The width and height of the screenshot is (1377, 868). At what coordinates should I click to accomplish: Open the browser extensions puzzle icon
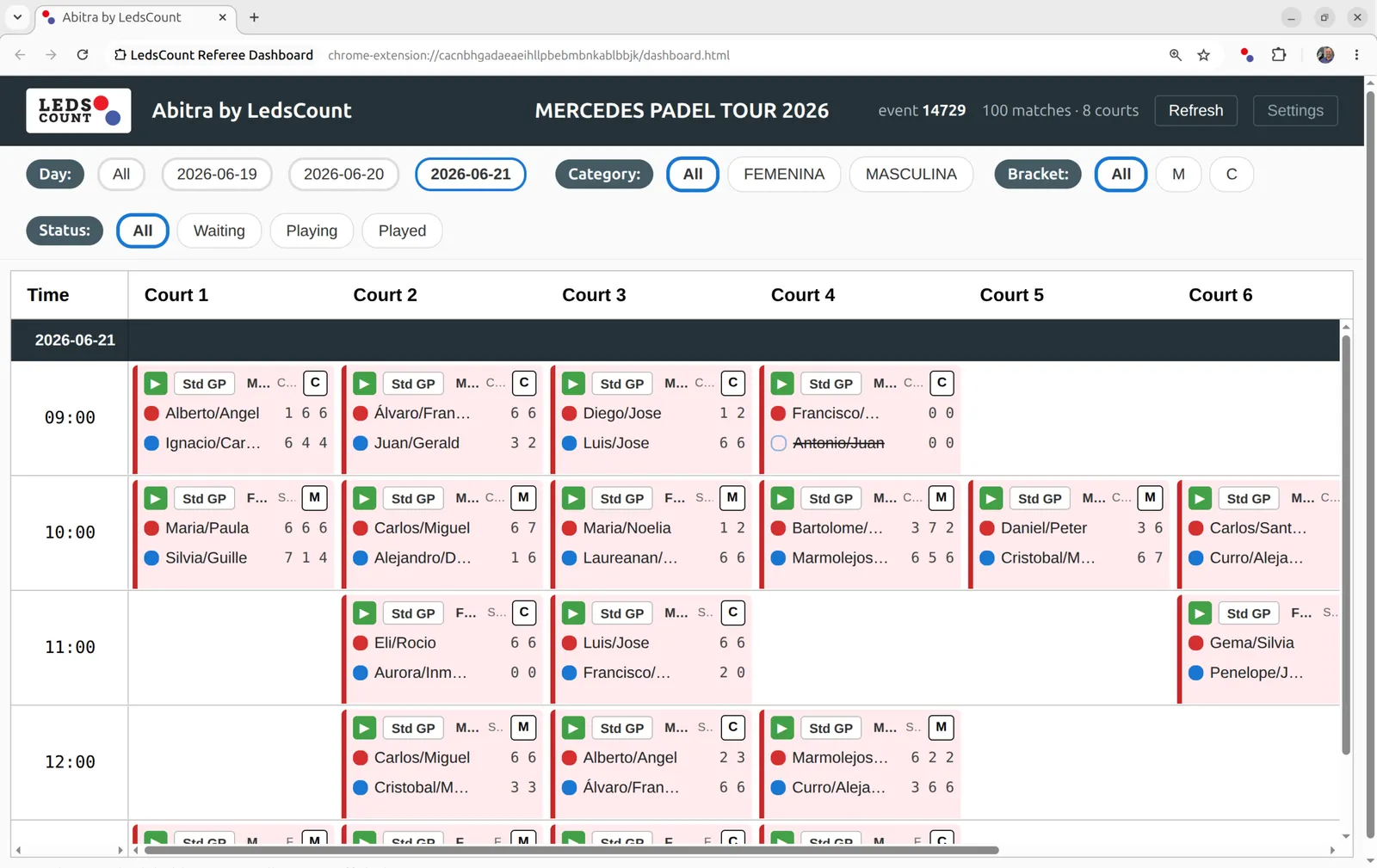coord(1279,55)
